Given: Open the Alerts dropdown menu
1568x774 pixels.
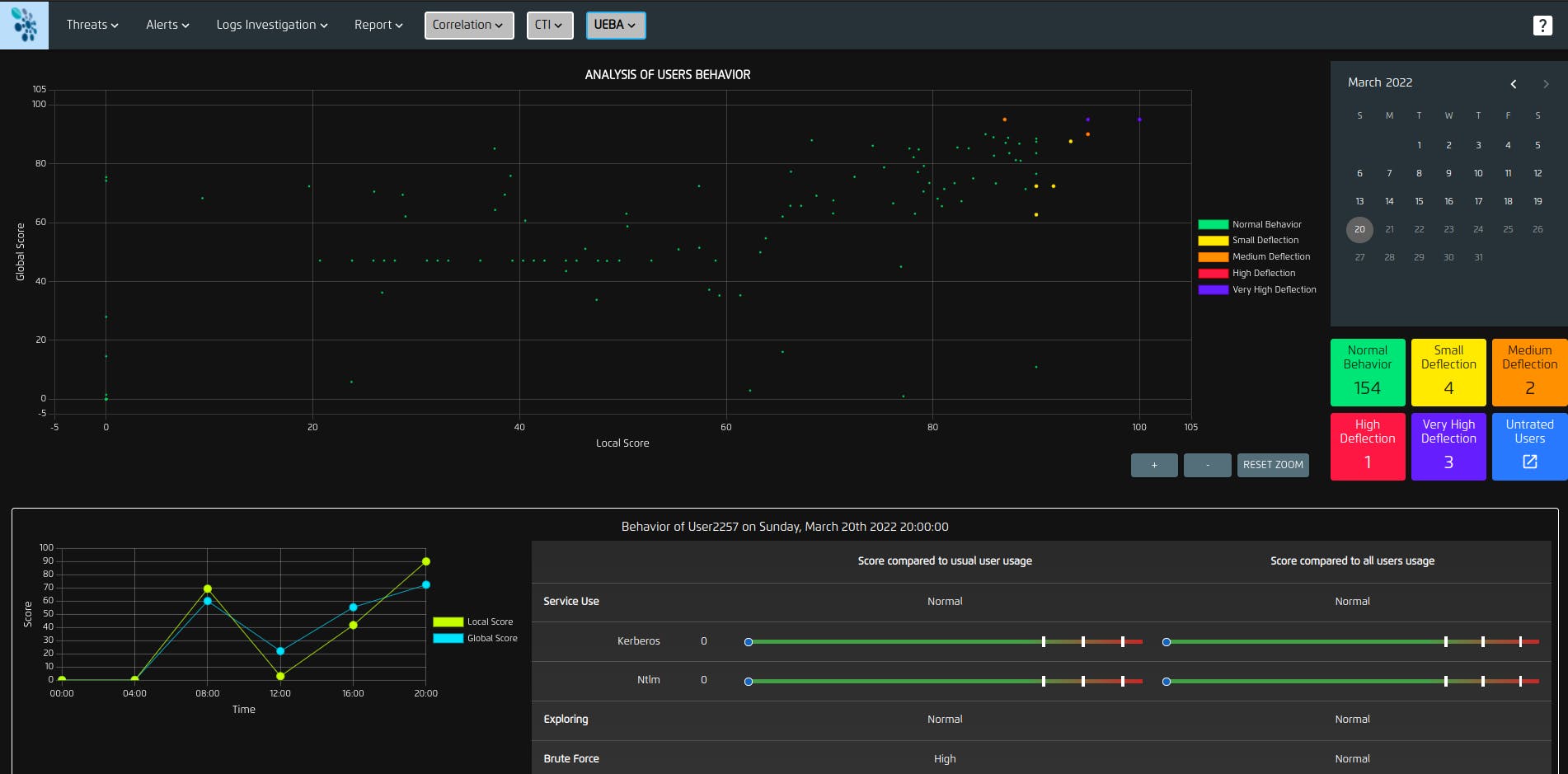Looking at the screenshot, I should [x=167, y=25].
